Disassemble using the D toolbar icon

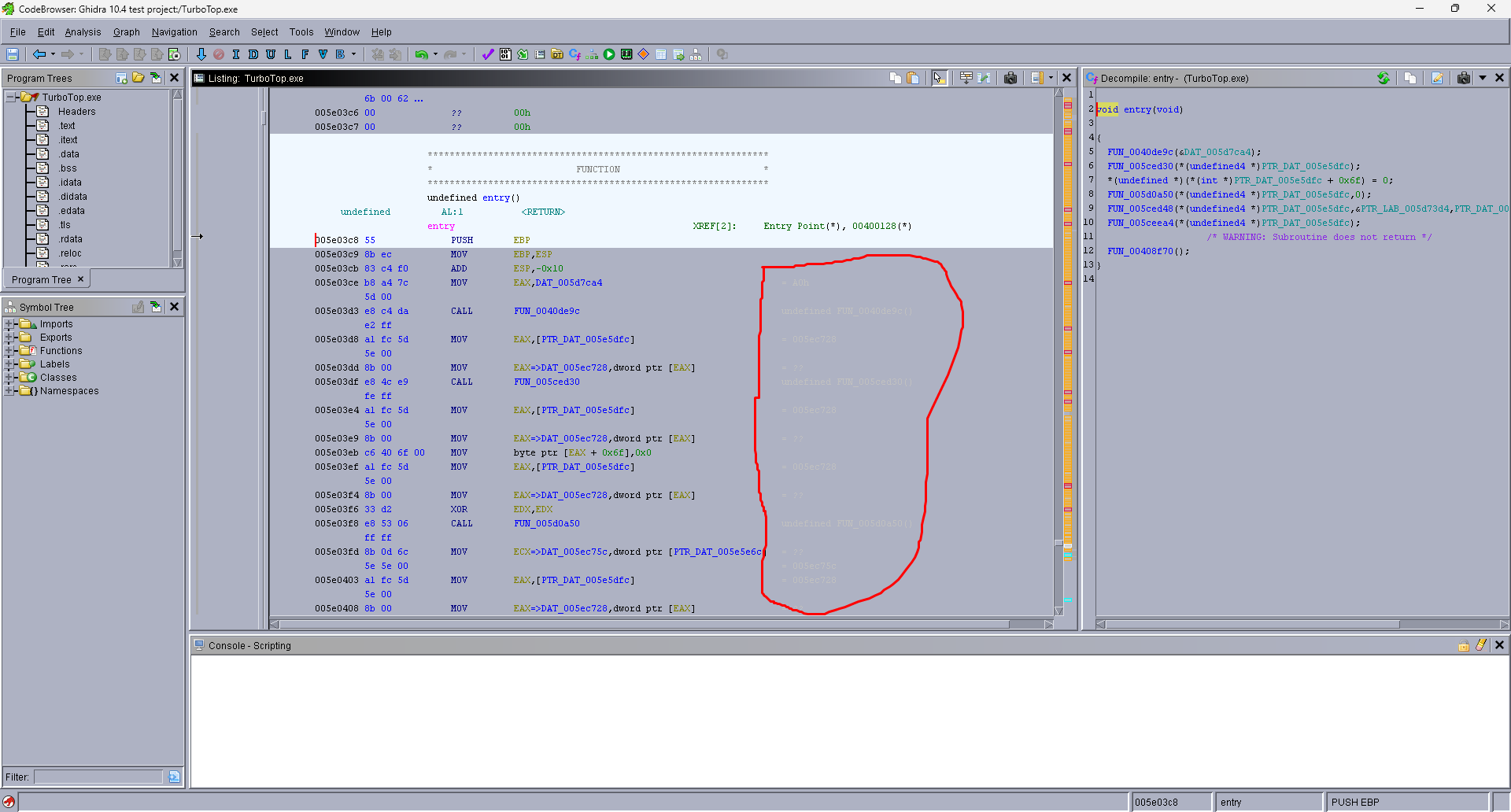click(x=253, y=54)
